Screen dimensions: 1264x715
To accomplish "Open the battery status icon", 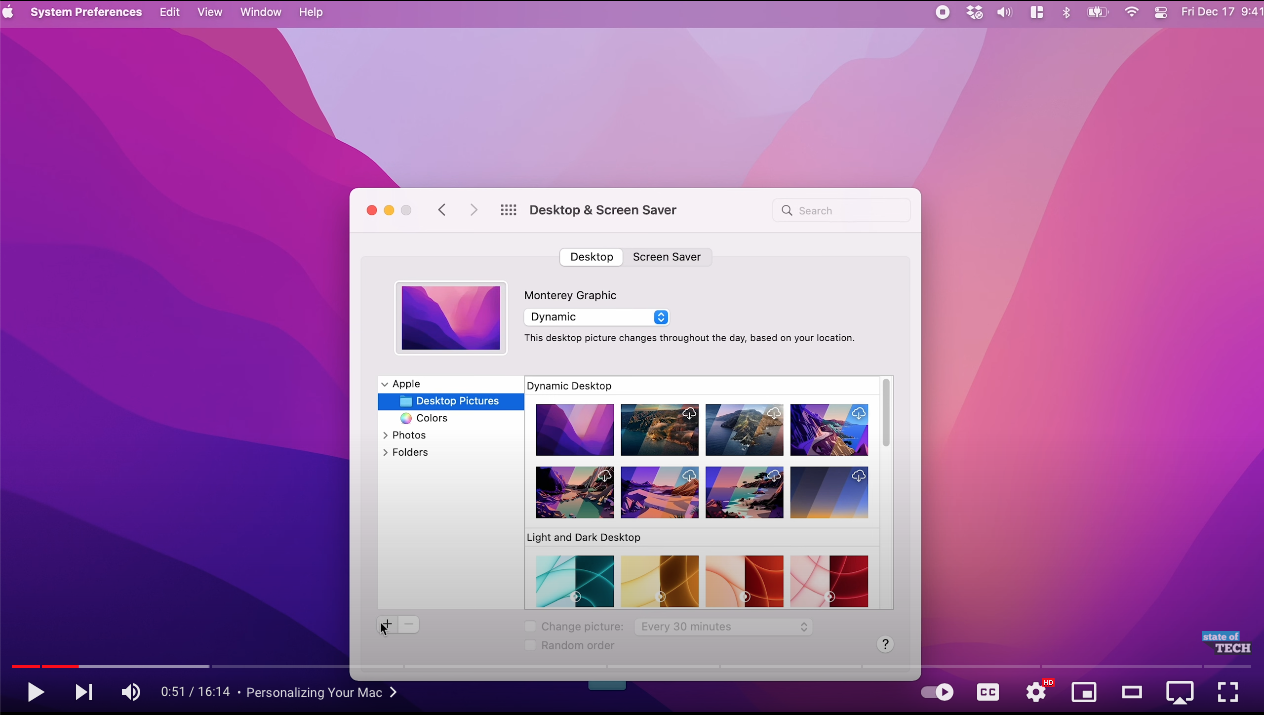I will click(1098, 12).
